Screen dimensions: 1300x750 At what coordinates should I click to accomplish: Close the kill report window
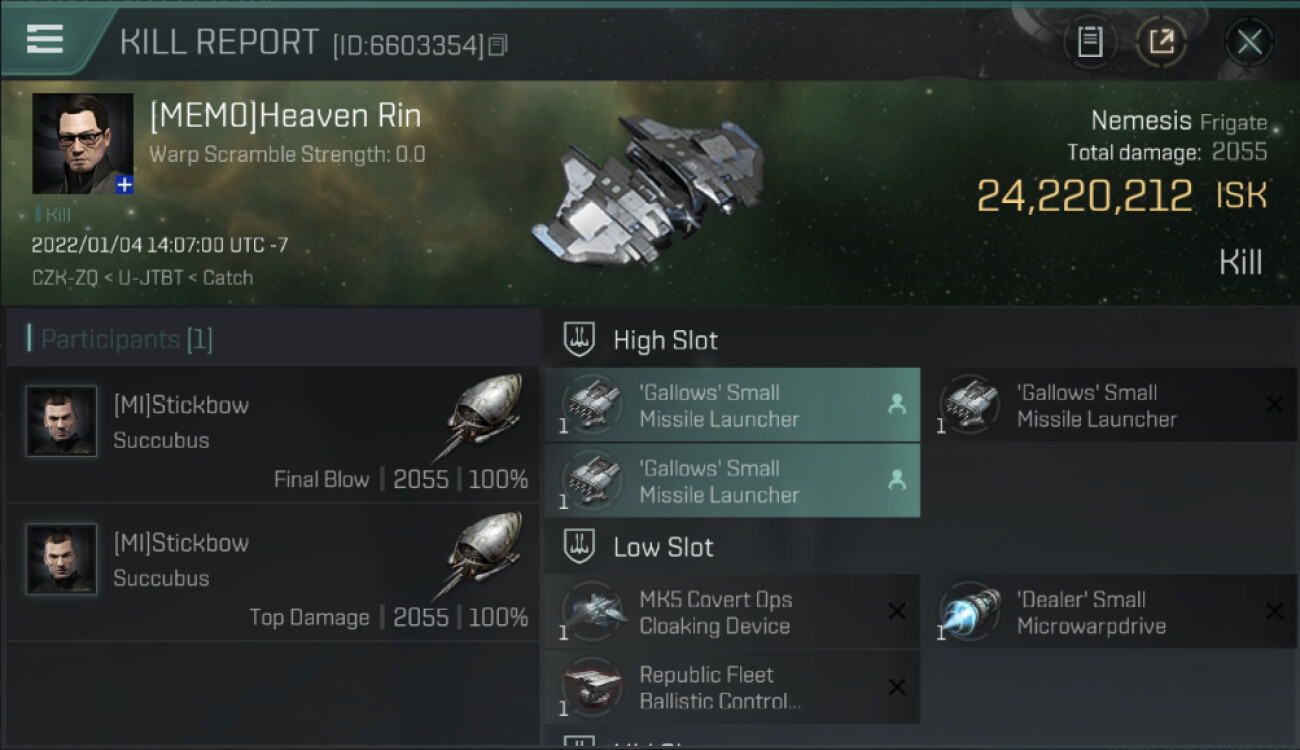(x=1249, y=42)
